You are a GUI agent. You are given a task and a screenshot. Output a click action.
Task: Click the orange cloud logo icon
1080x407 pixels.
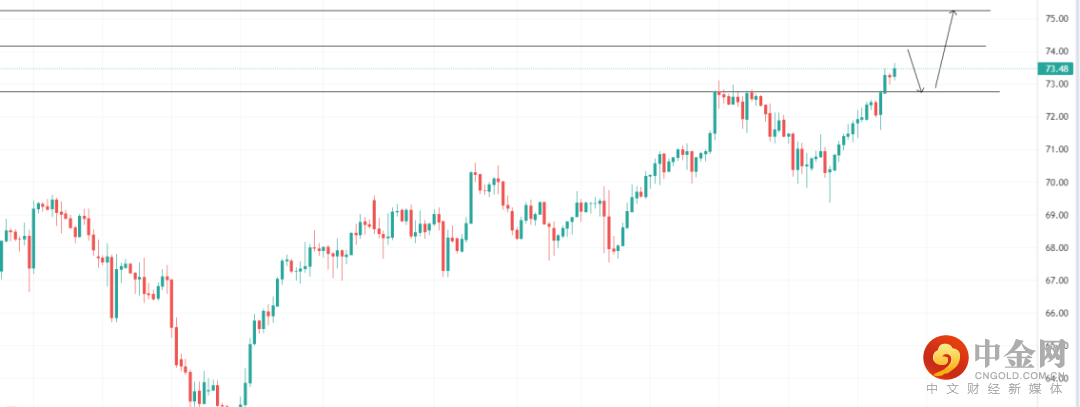[944, 357]
